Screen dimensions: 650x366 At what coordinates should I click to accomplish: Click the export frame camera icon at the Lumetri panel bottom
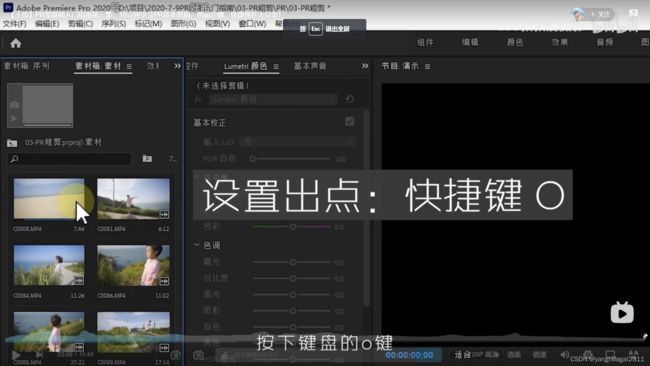pyautogui.click(x=199, y=355)
